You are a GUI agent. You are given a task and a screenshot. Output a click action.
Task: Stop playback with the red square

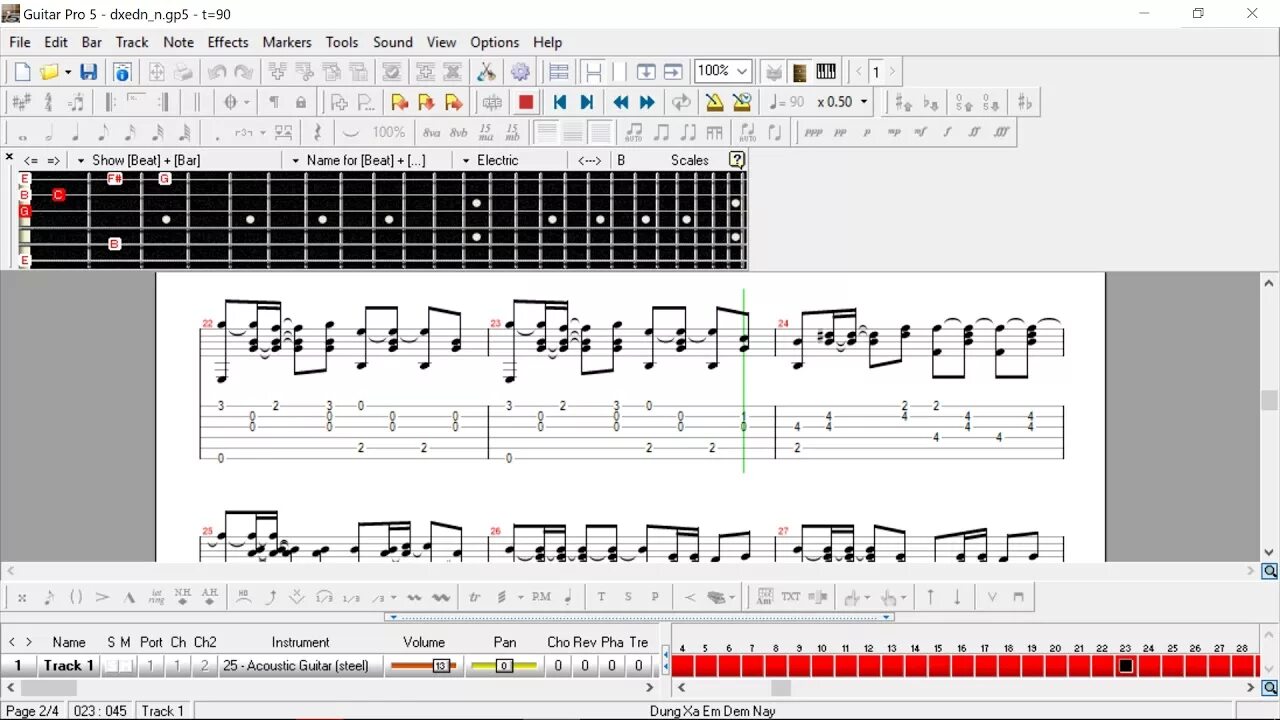point(526,102)
